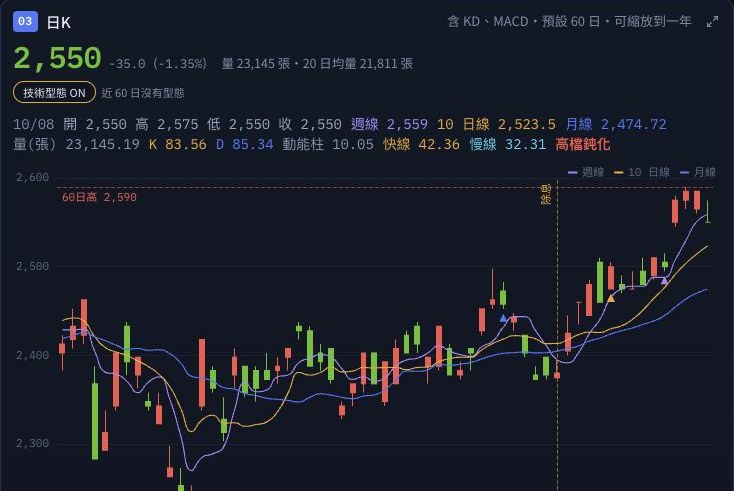Click the 10/08 date label
Image resolution: width=734 pixels, height=491 pixels.
click(33, 124)
